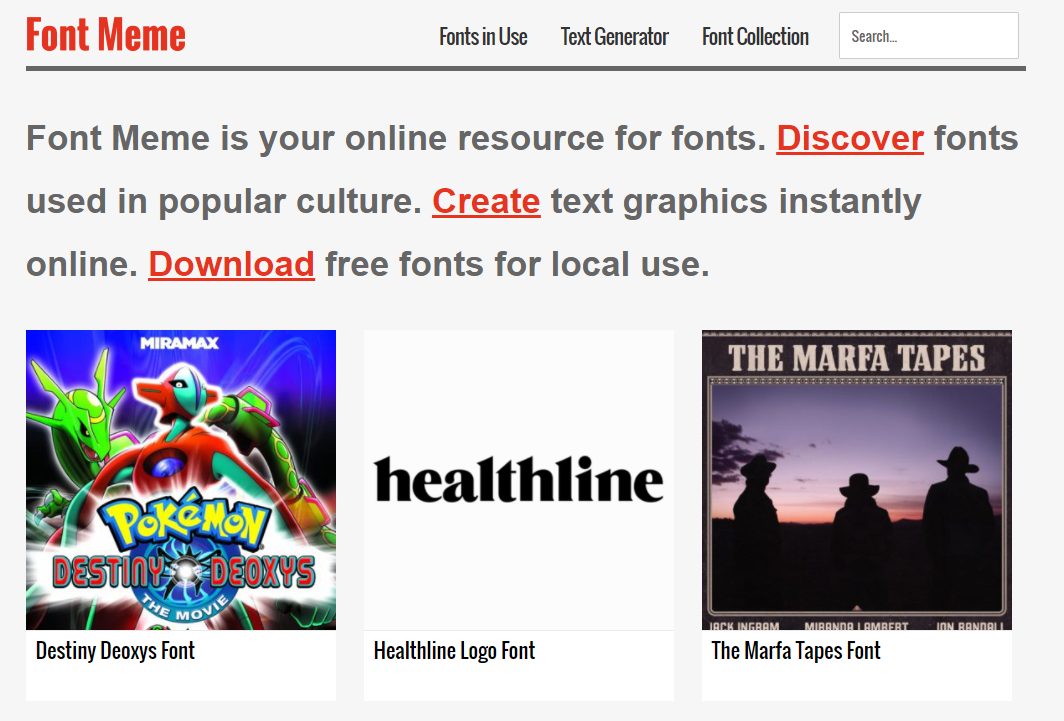Follow the Create link in intro text

486,201
